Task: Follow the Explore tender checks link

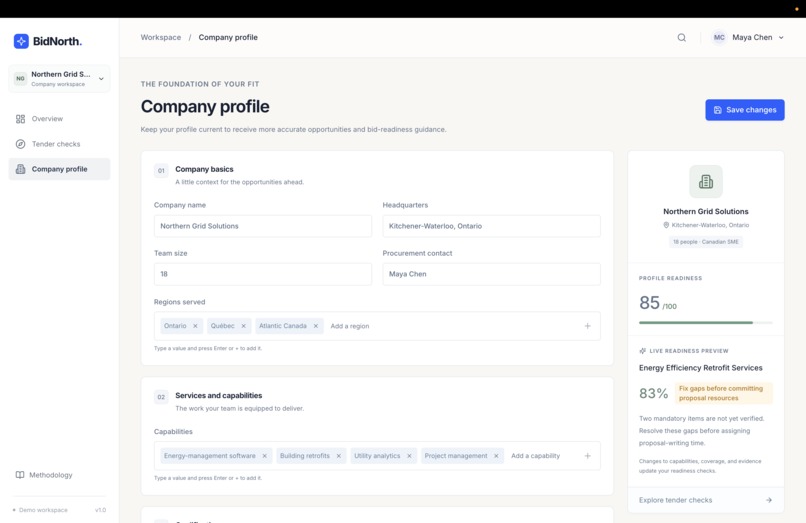Action: pos(706,500)
